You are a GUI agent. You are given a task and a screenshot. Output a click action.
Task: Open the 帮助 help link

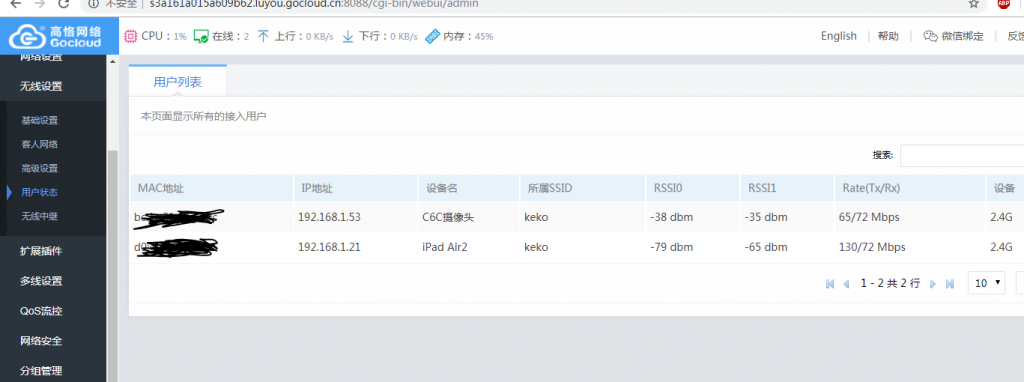888,36
